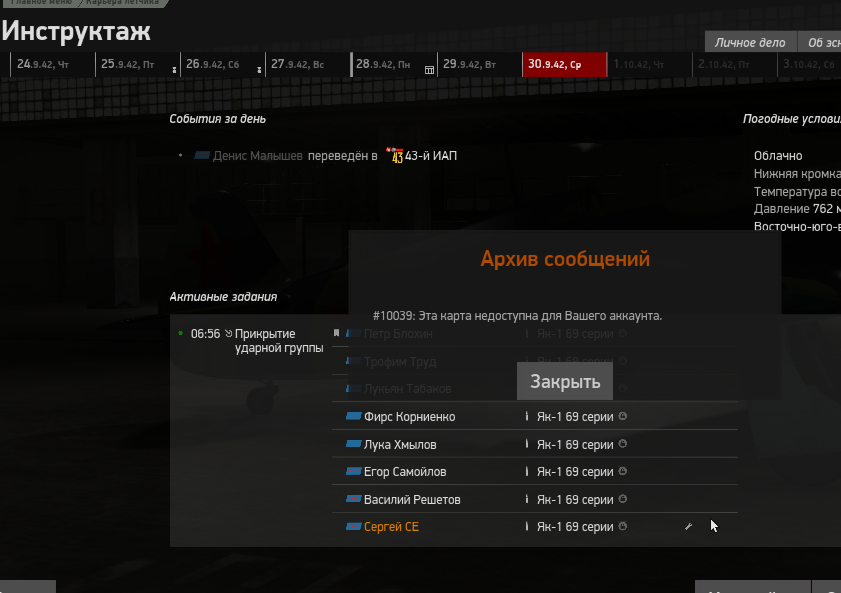Viewport: 841px width, 593px height.
Task: Click the Облачно weather entry
Action: 778,156
